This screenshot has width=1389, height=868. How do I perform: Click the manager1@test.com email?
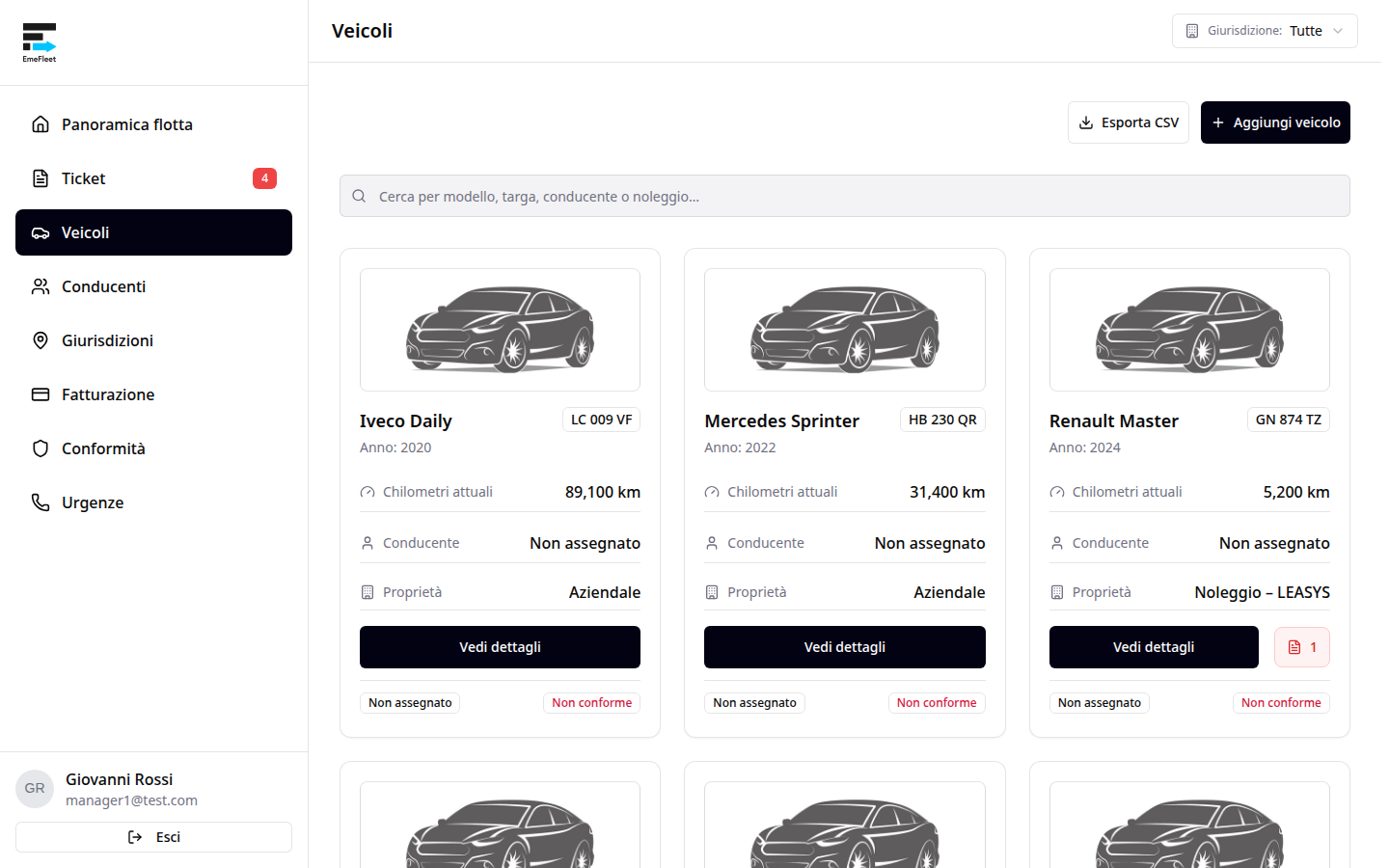click(x=131, y=800)
